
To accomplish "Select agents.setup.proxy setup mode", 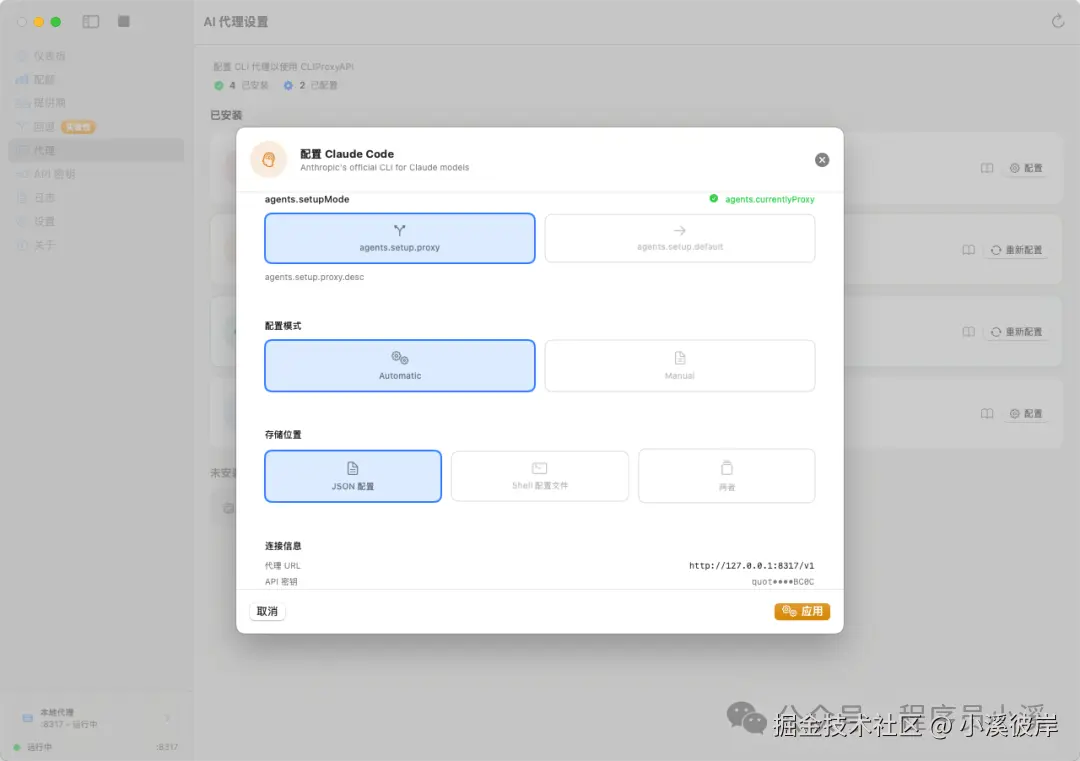I will point(399,238).
